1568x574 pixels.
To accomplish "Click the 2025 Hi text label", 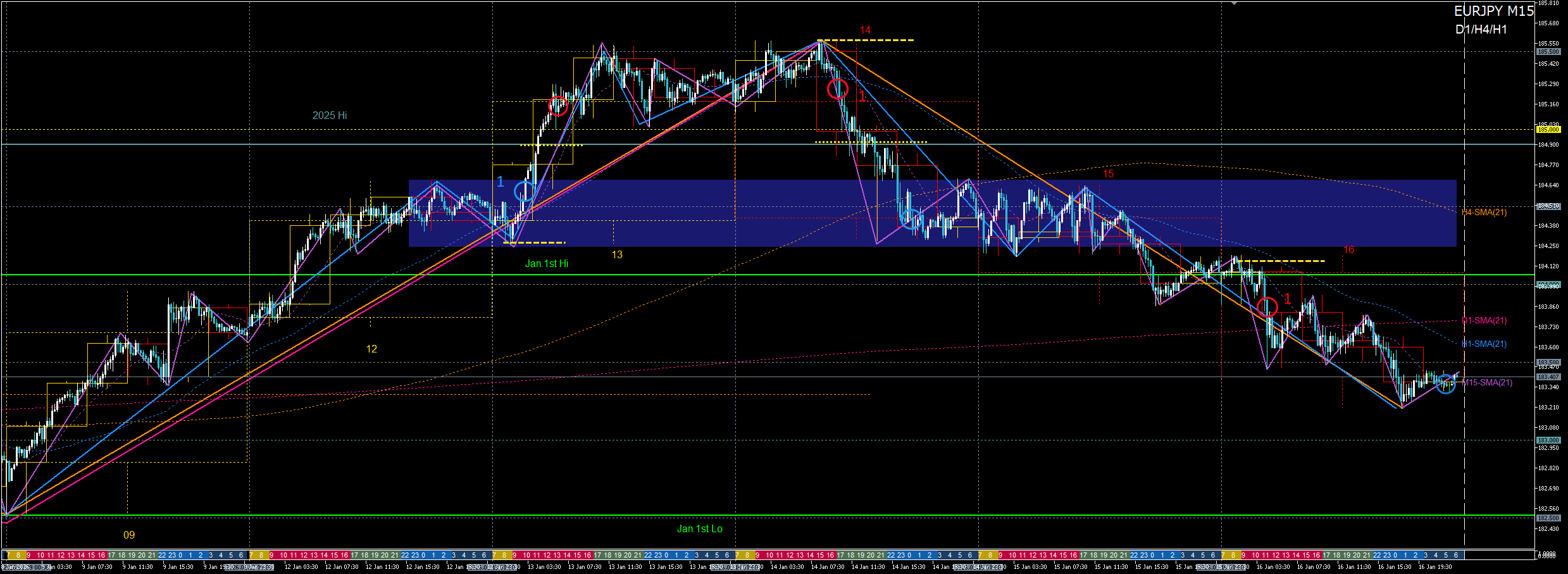I will click(329, 116).
